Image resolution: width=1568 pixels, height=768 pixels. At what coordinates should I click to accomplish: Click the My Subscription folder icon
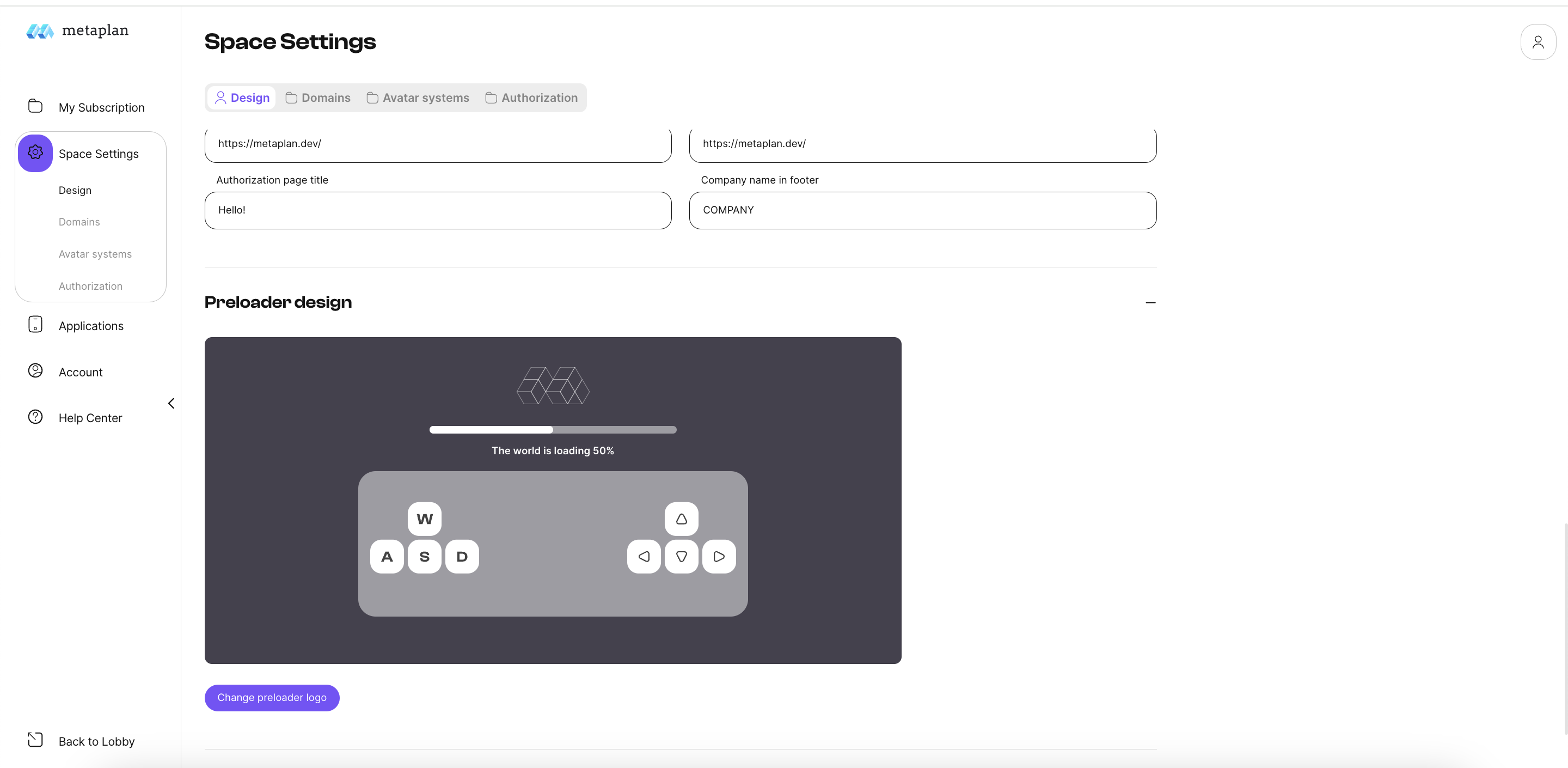[x=35, y=107]
